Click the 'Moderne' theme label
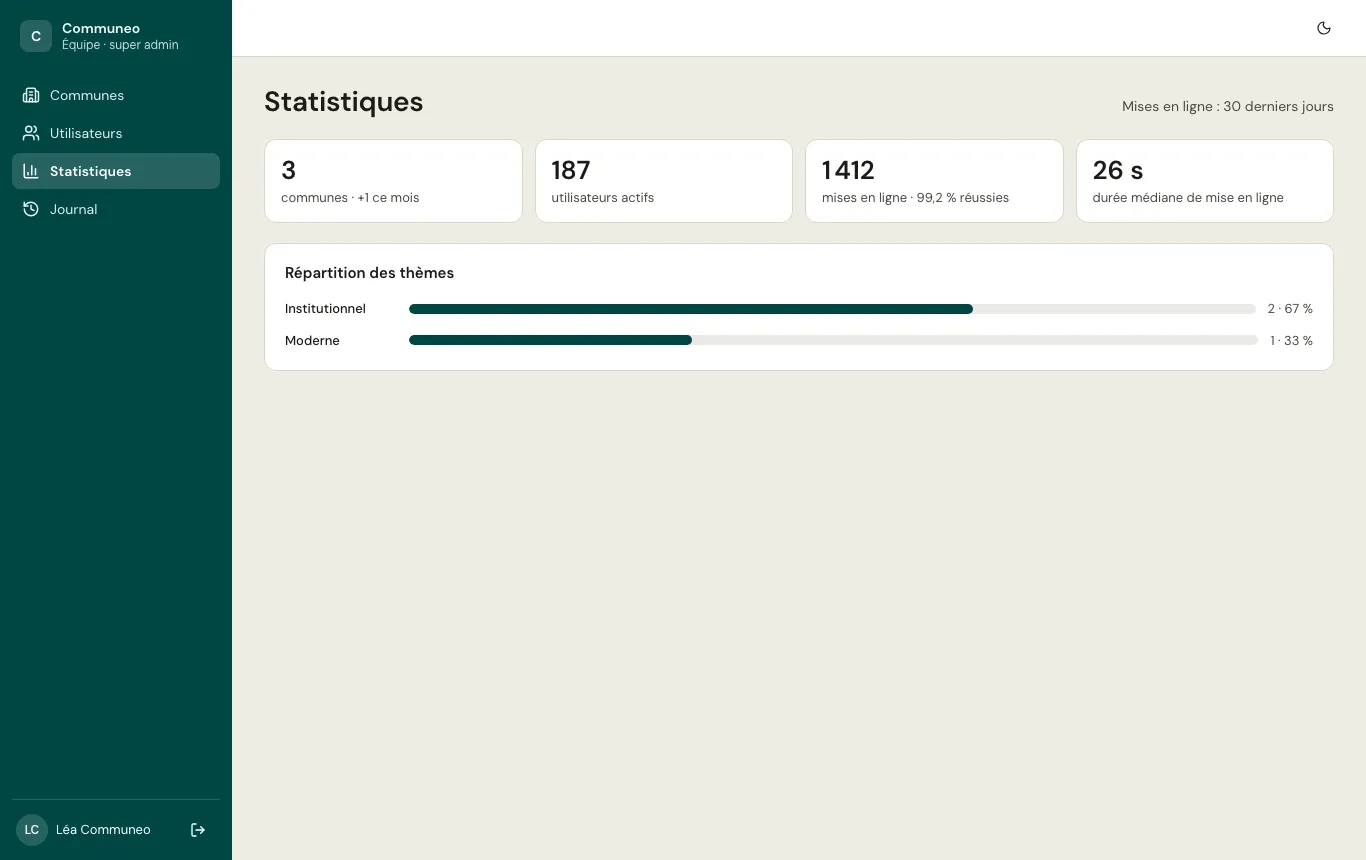This screenshot has height=860, width=1366. pyautogui.click(x=312, y=341)
